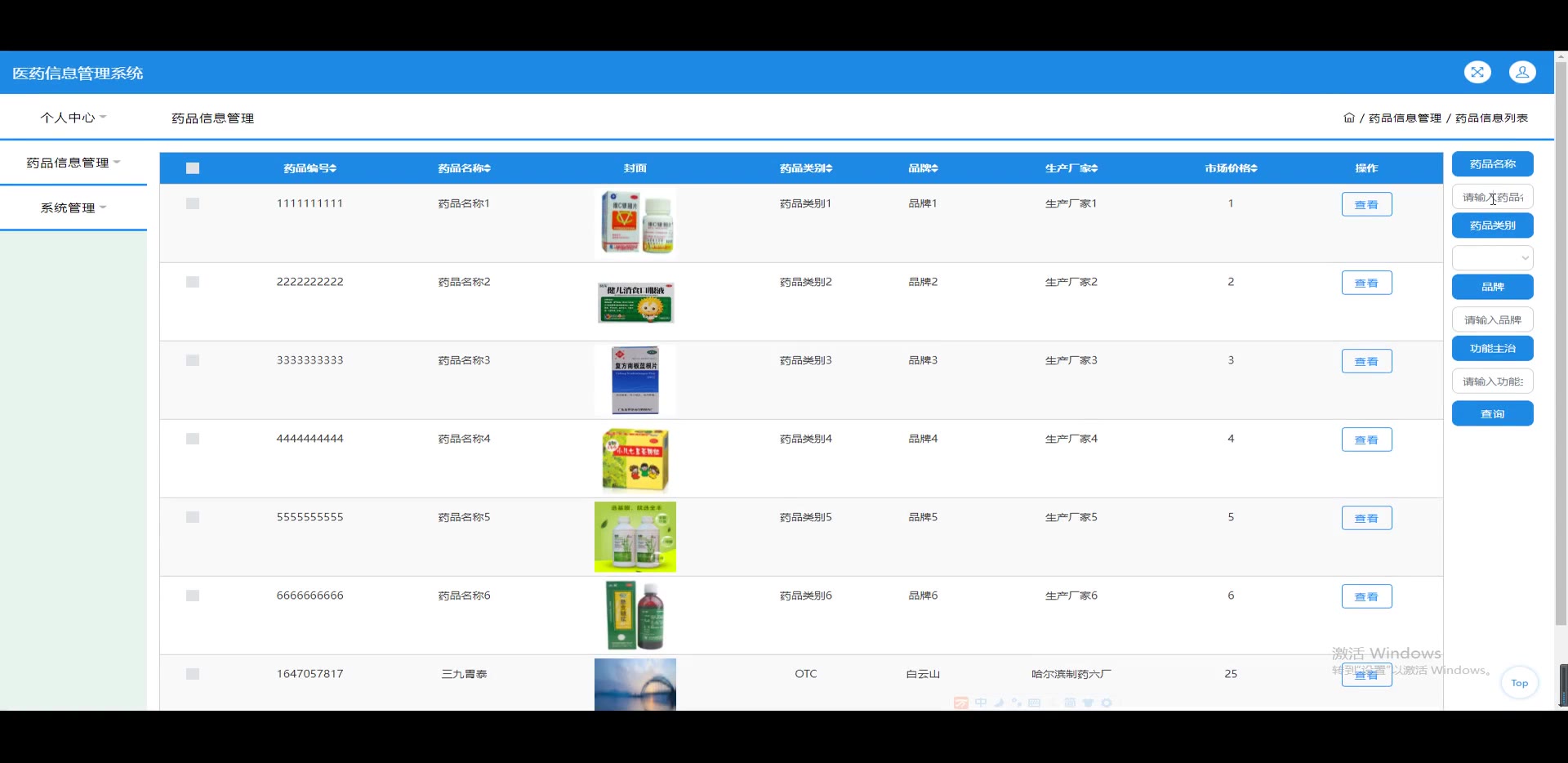Expand the 系统管理 sidebar menu

click(x=73, y=207)
